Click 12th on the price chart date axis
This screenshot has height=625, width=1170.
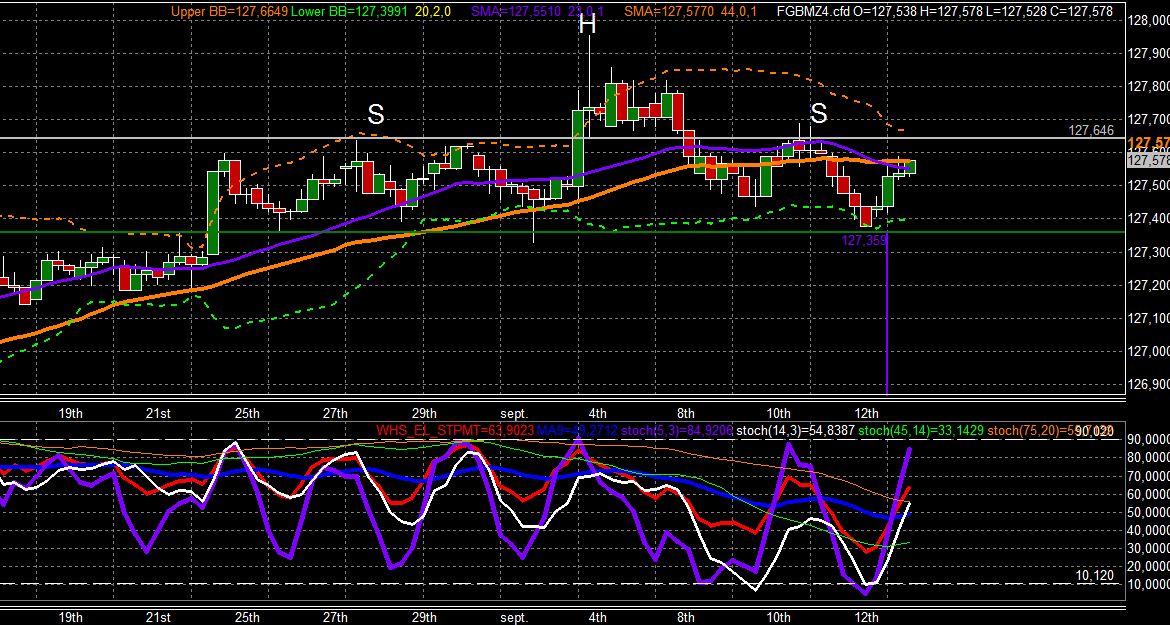[866, 413]
